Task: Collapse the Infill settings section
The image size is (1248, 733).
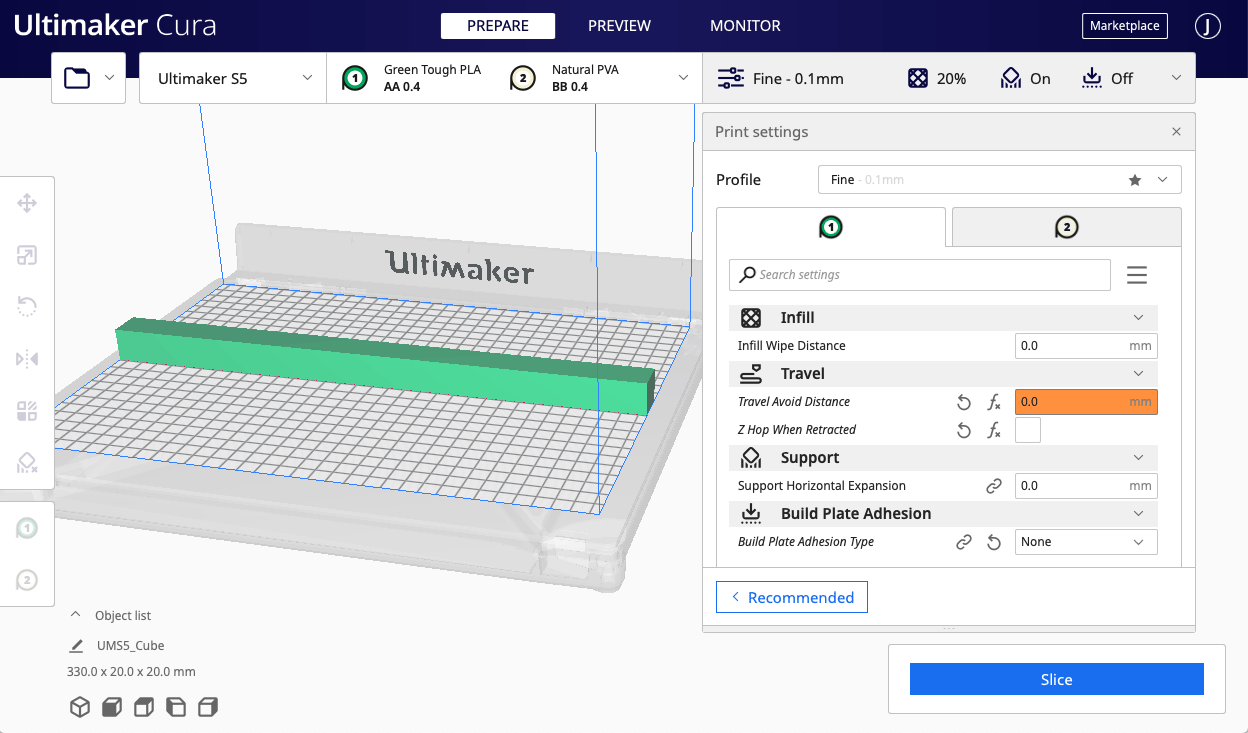Action: (1138, 318)
